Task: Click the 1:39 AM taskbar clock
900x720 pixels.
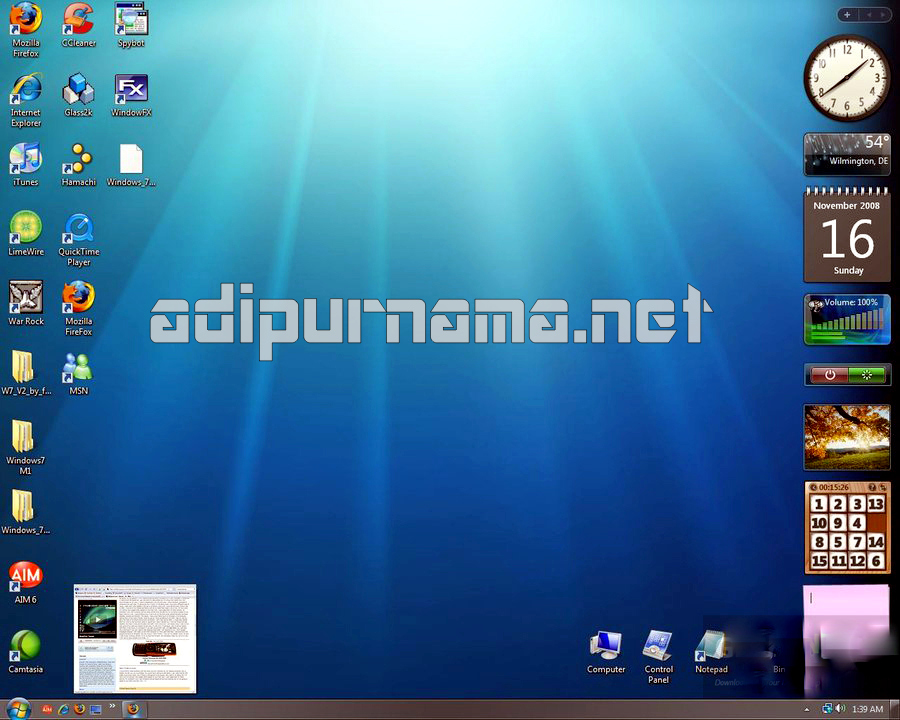Action: (x=867, y=709)
